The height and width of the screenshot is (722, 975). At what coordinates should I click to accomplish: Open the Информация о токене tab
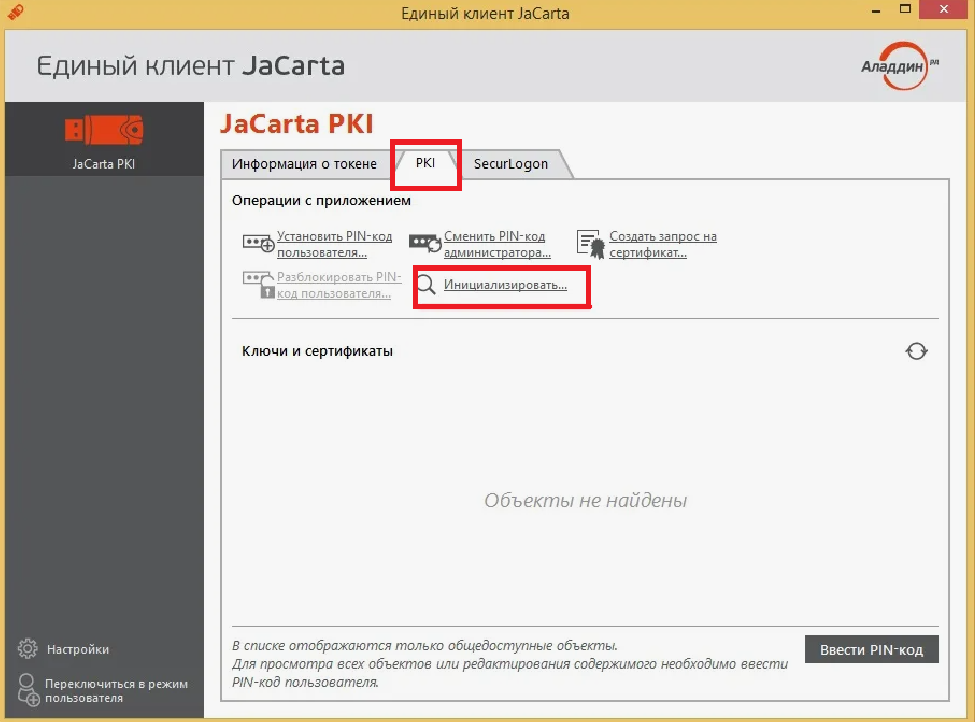[x=304, y=164]
